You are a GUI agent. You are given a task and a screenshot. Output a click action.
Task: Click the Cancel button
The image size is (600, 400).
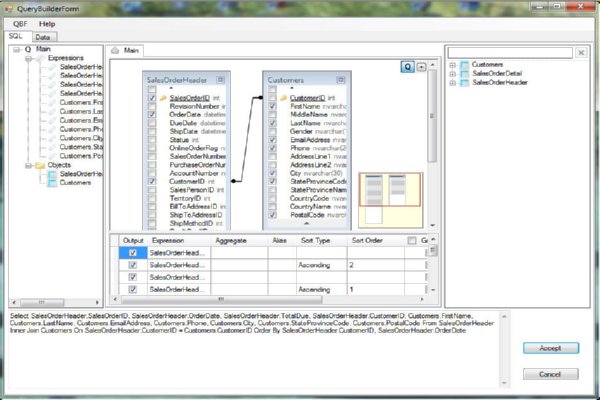(x=551, y=374)
